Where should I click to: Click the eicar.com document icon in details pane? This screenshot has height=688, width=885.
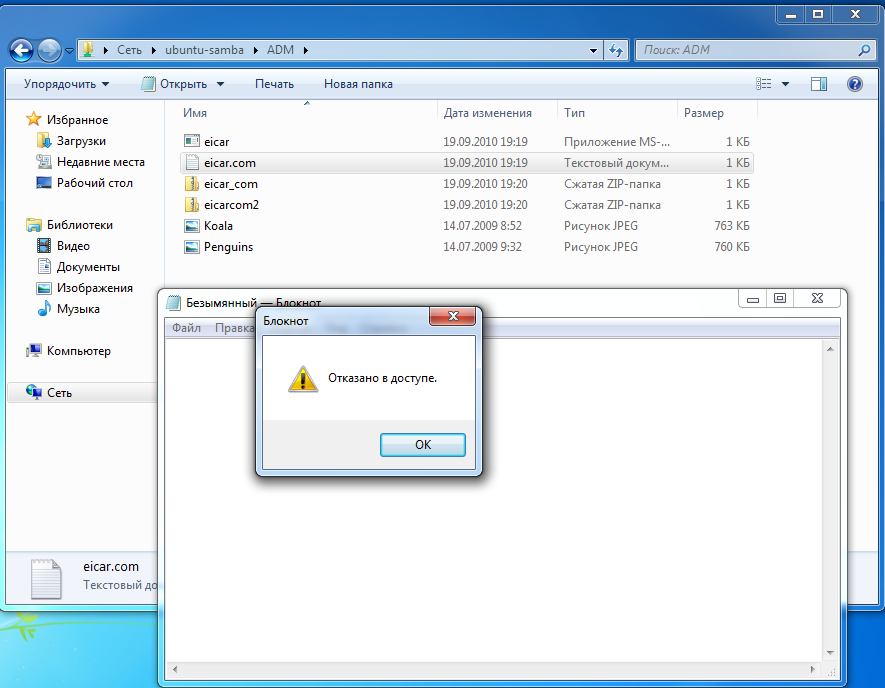(x=46, y=579)
